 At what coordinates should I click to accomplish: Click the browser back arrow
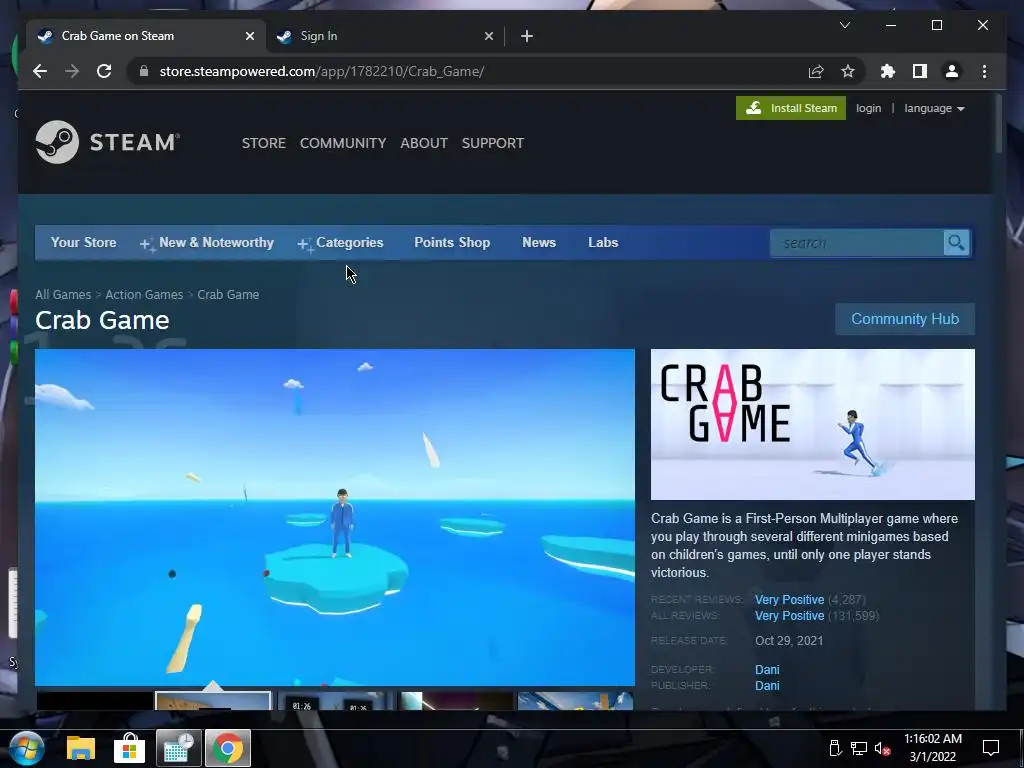[x=40, y=71]
